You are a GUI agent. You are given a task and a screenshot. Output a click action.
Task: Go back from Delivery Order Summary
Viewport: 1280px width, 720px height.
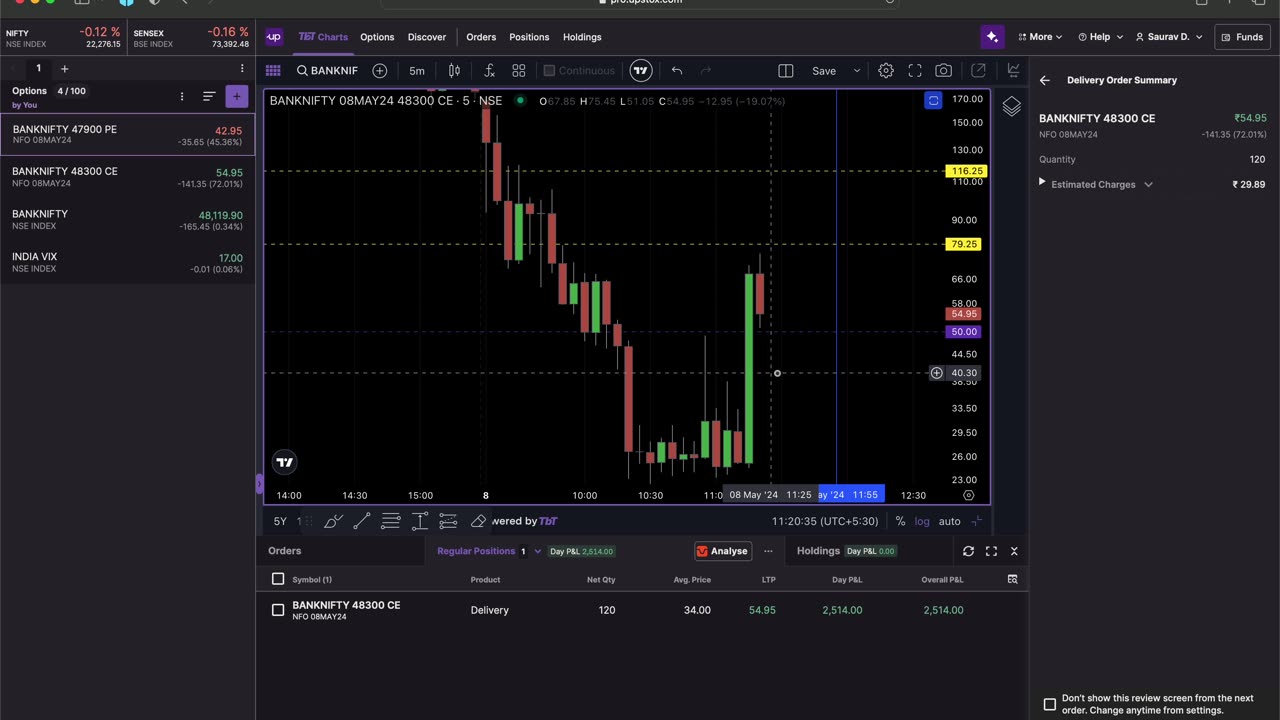(1044, 81)
